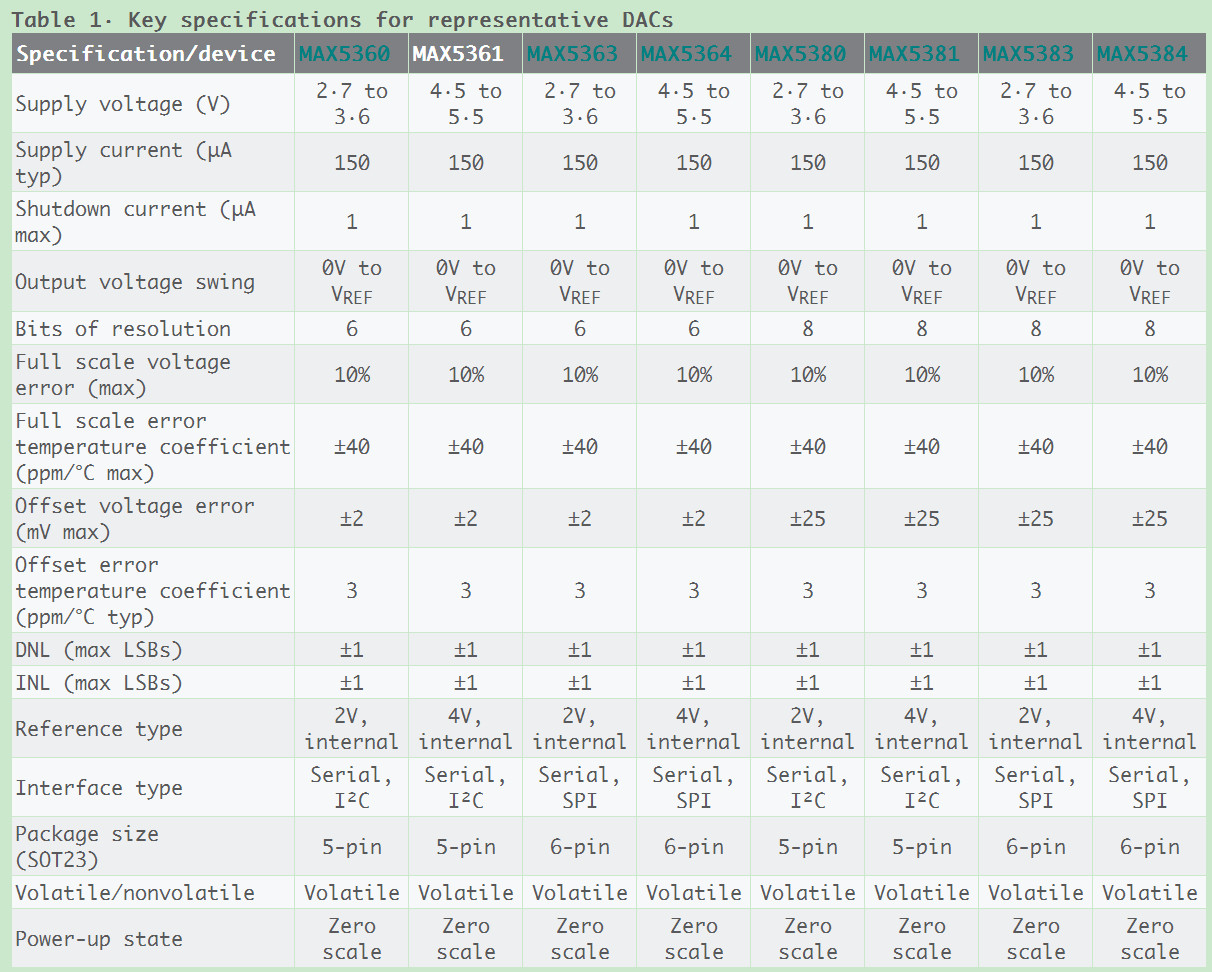Click MAX5380 bits of resolution value 8
Screen dimensions: 1212x972
[807, 329]
